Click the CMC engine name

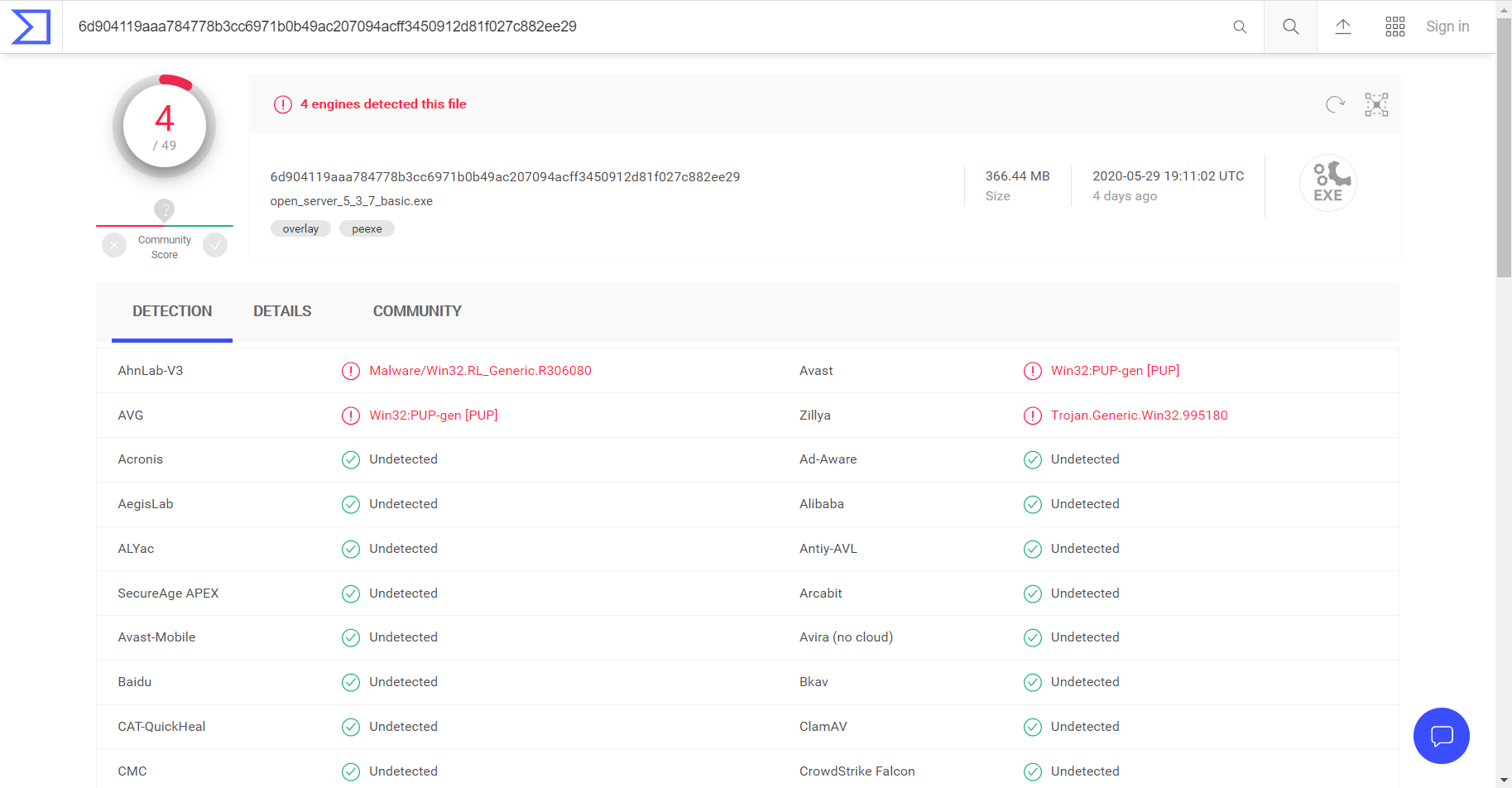[132, 771]
